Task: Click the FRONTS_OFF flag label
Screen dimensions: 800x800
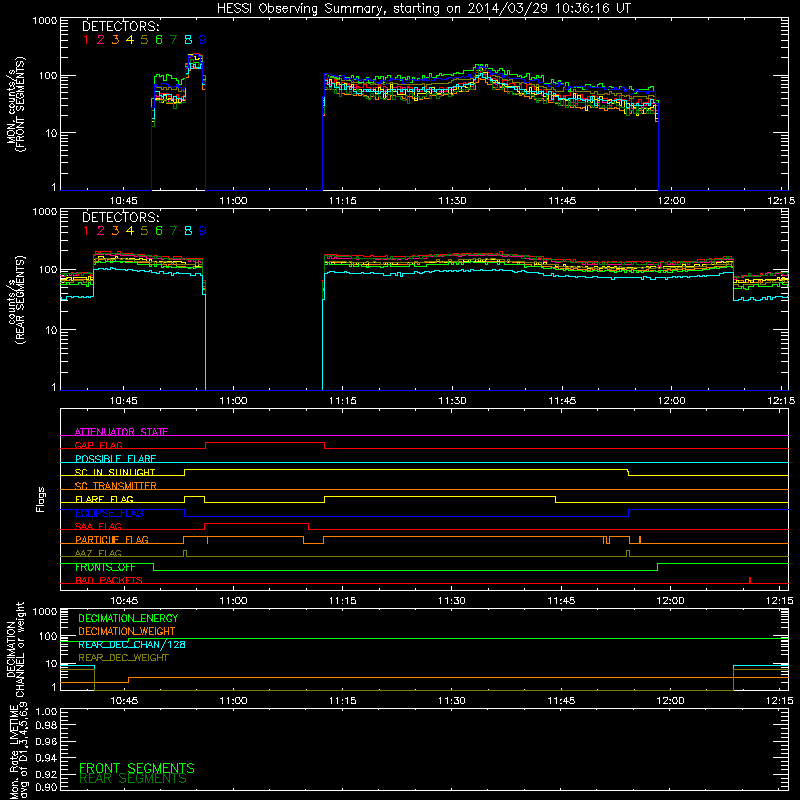Action: [105, 567]
